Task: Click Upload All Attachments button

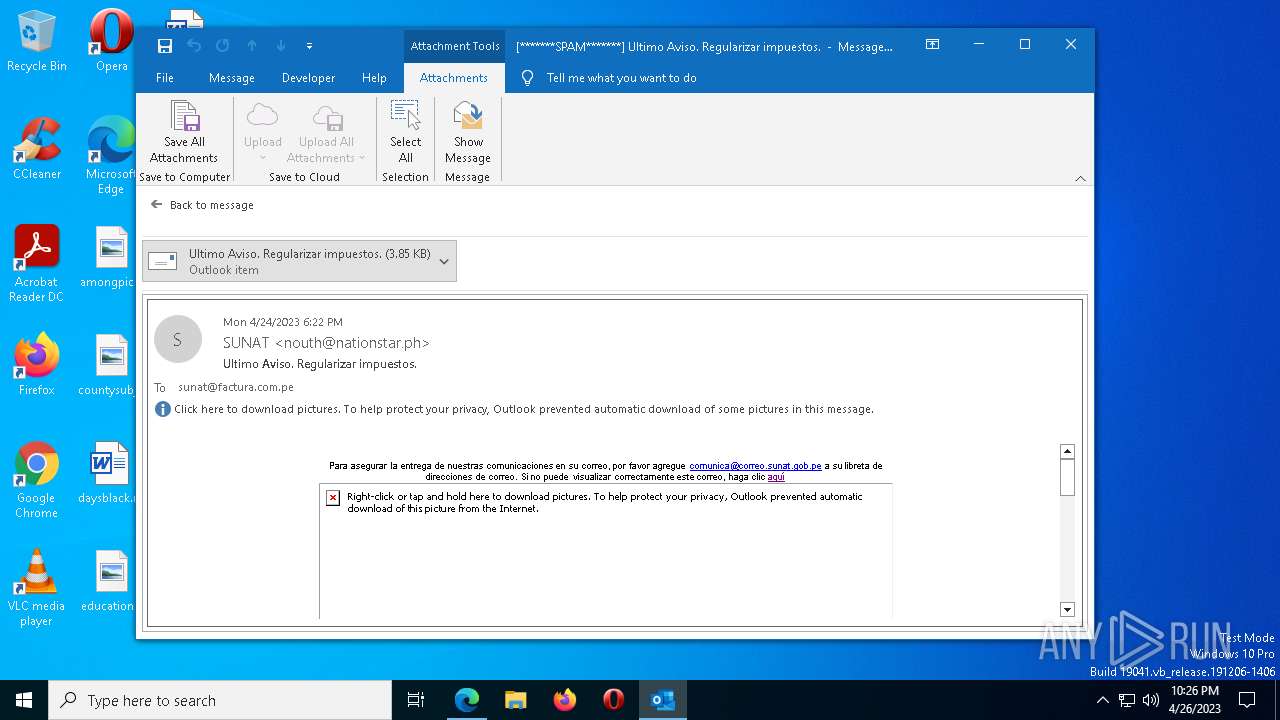Action: tap(326, 133)
